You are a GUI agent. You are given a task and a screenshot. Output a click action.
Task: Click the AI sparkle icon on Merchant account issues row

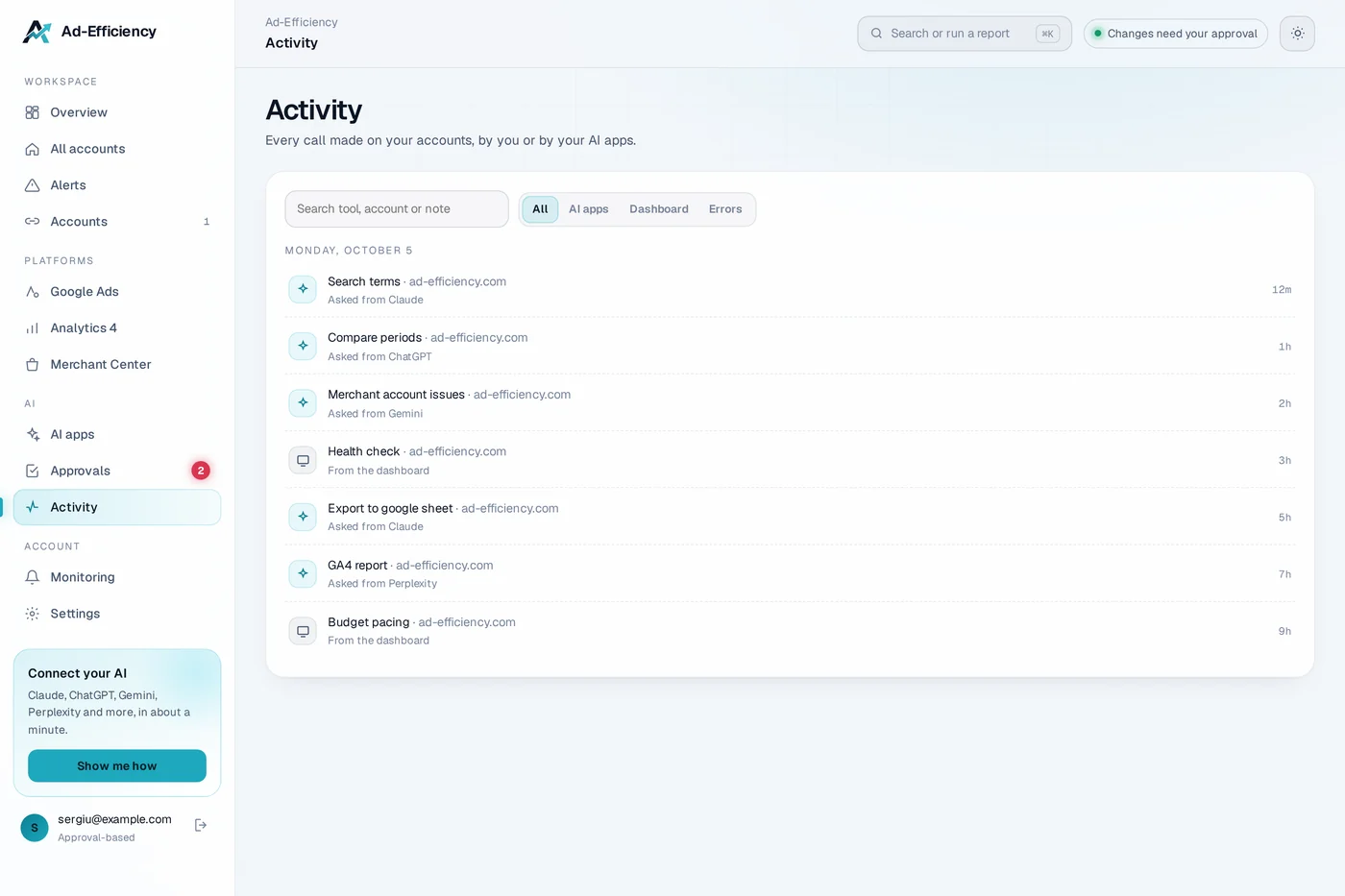(303, 403)
